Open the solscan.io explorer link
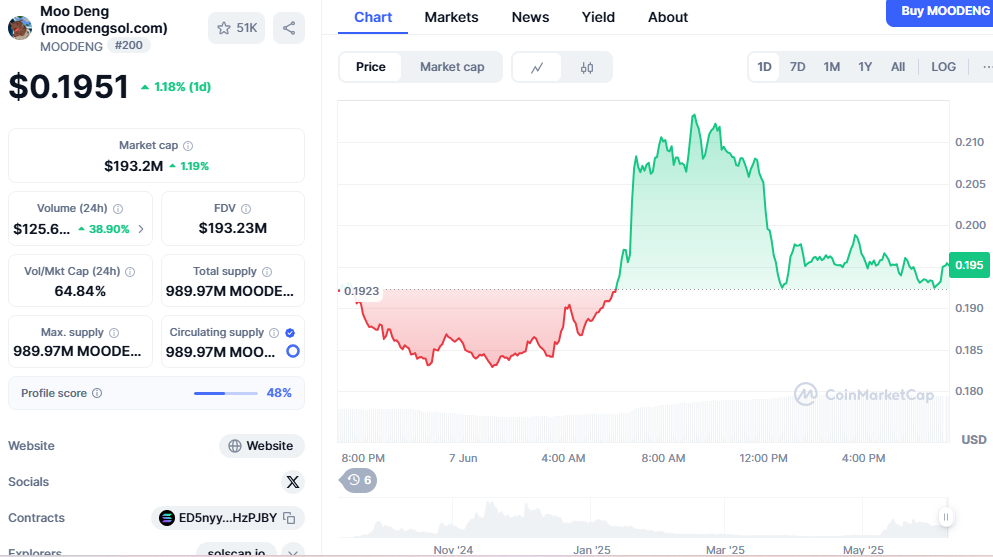993x557 pixels. click(236, 553)
